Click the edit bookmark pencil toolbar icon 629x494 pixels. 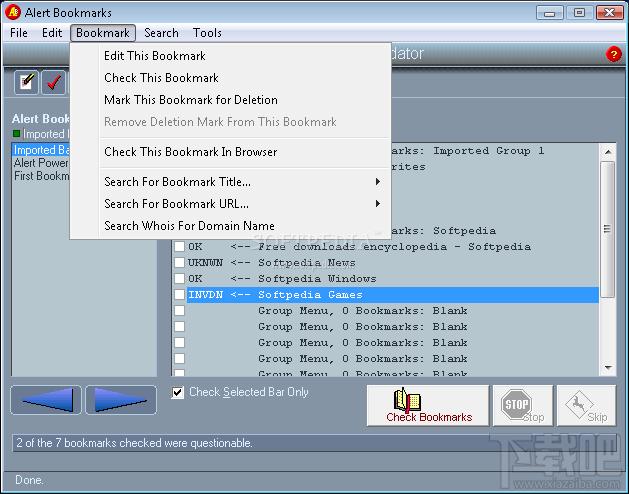26,83
